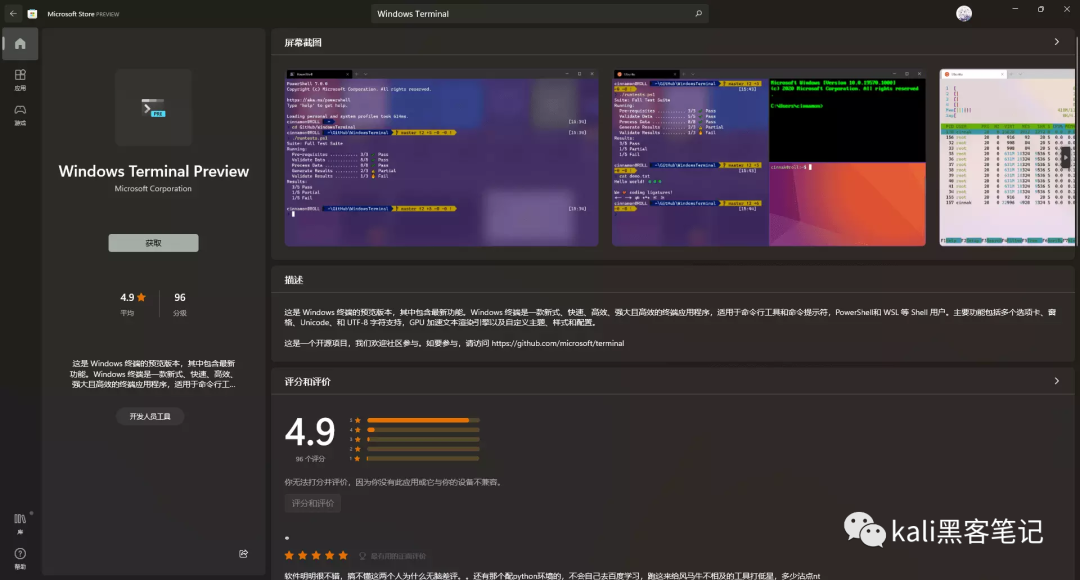The width and height of the screenshot is (1080, 580).
Task: Click the 5-star rating bar
Action: tap(423, 420)
